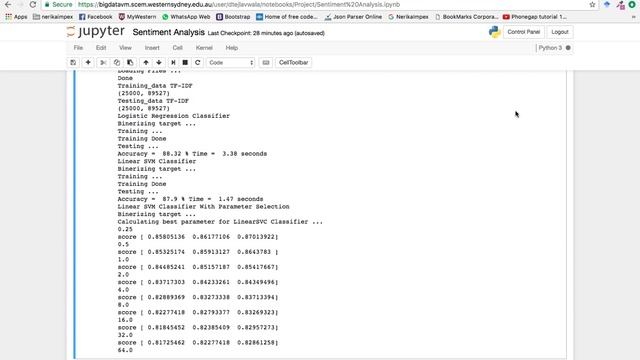This screenshot has height=360, width=640.
Task: Open the Json Parser Online bookmark
Action: tap(353, 17)
